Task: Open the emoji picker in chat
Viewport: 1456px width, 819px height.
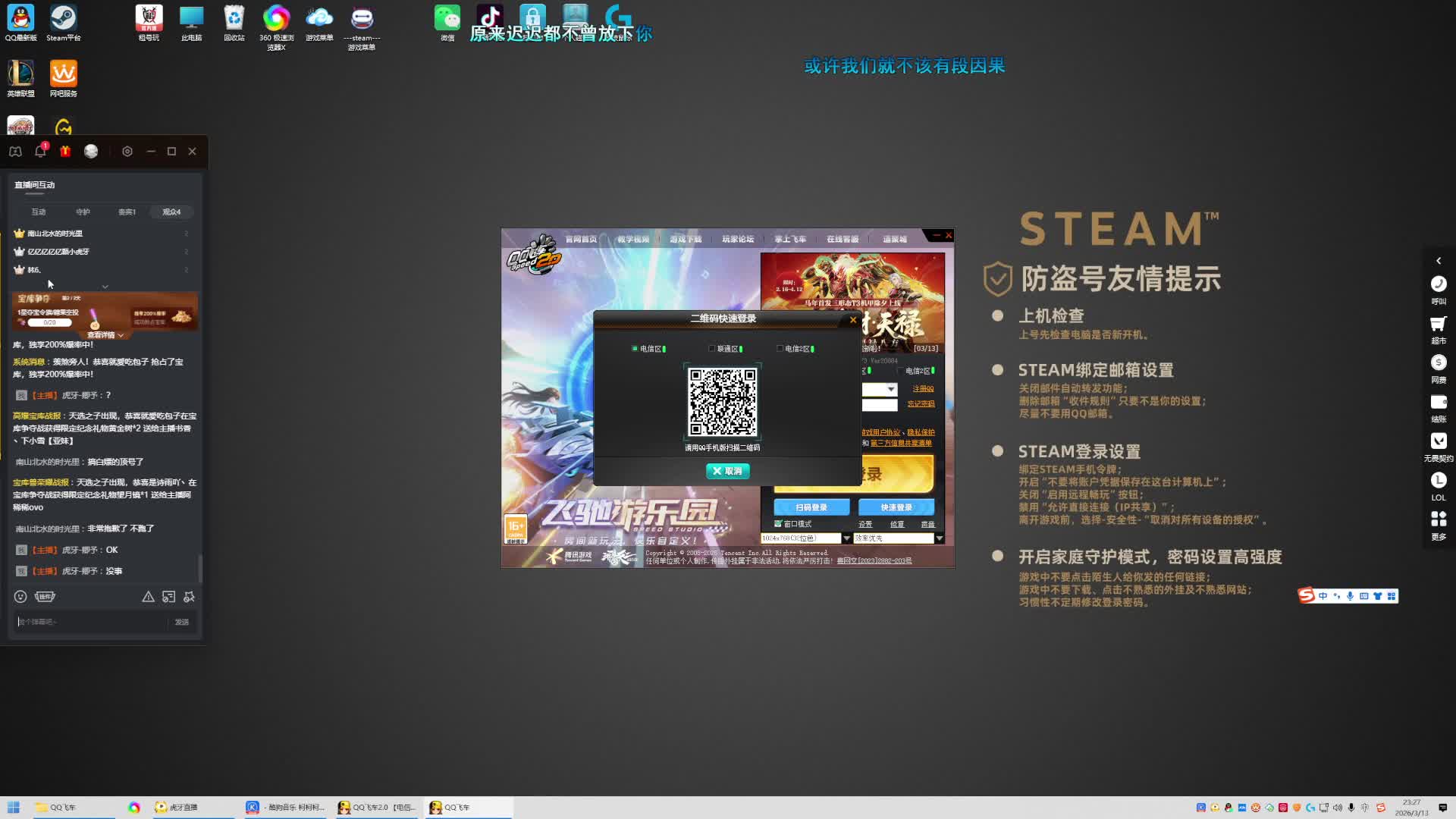Action: tap(20, 597)
